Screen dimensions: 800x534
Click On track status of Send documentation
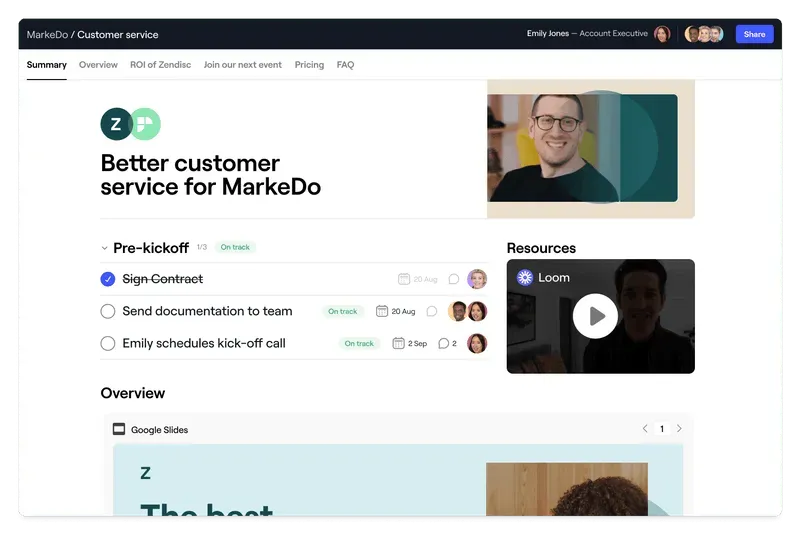342,311
